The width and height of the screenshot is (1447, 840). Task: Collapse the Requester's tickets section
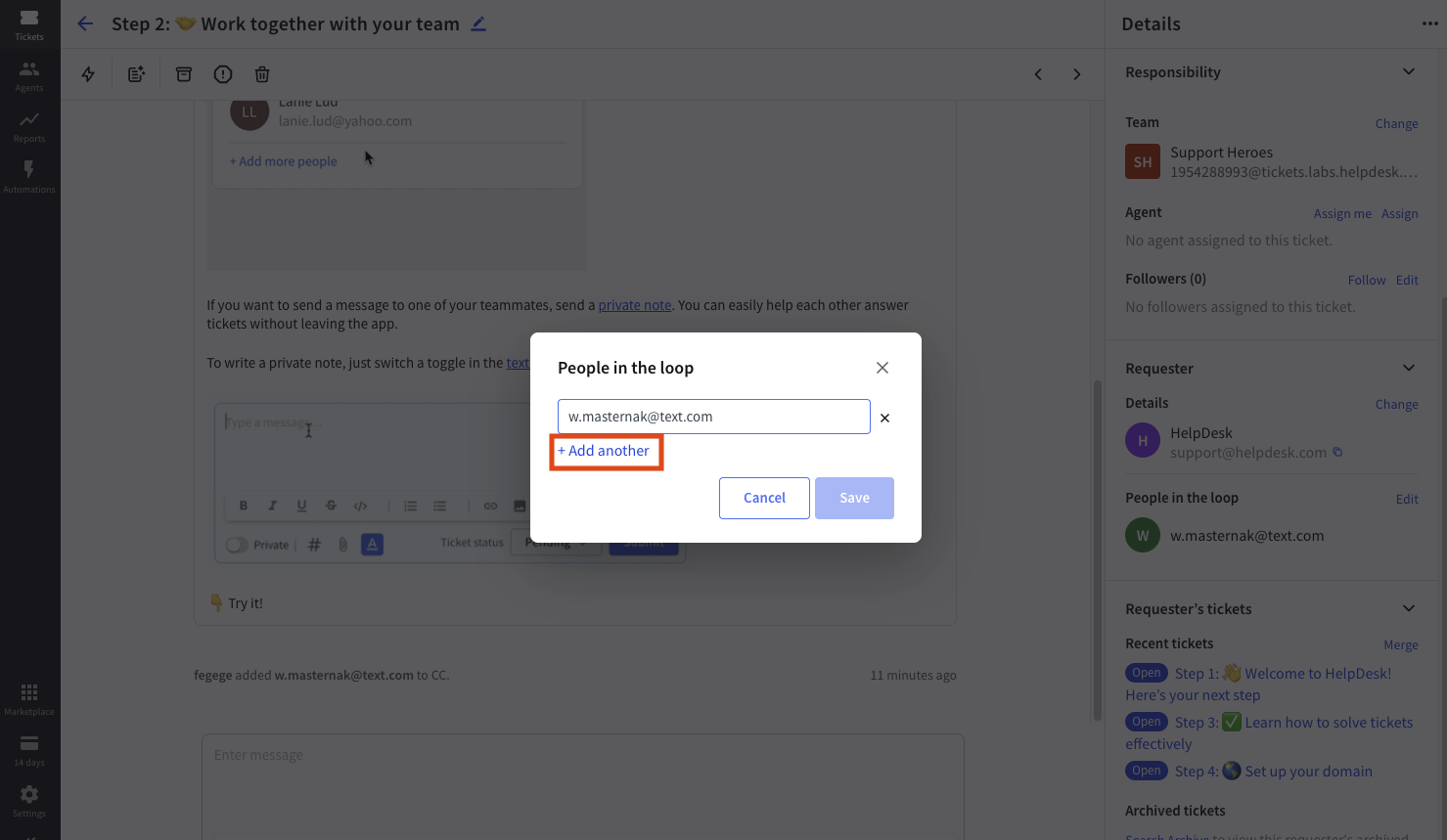coord(1409,608)
